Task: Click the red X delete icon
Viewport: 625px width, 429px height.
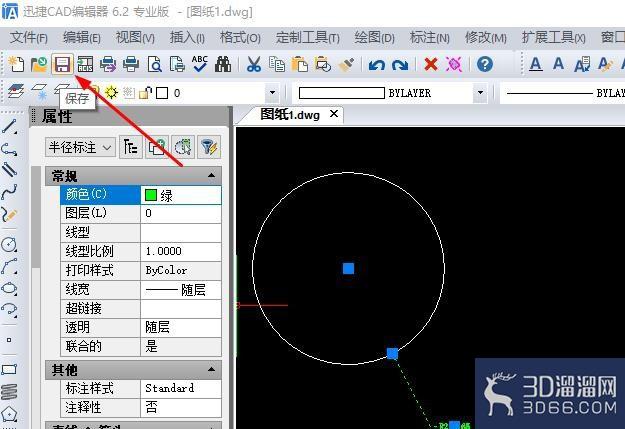Action: coord(431,64)
